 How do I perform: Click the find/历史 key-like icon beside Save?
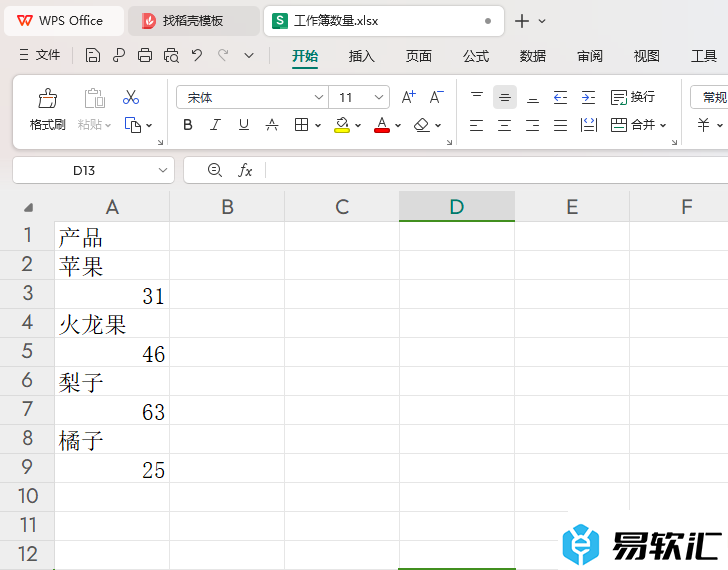[119, 56]
